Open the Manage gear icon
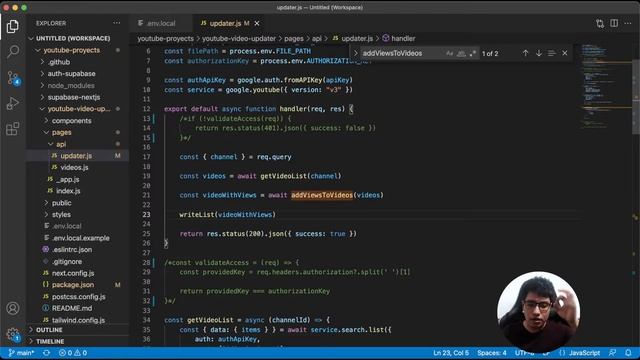The width and height of the screenshot is (640, 360). 13,334
